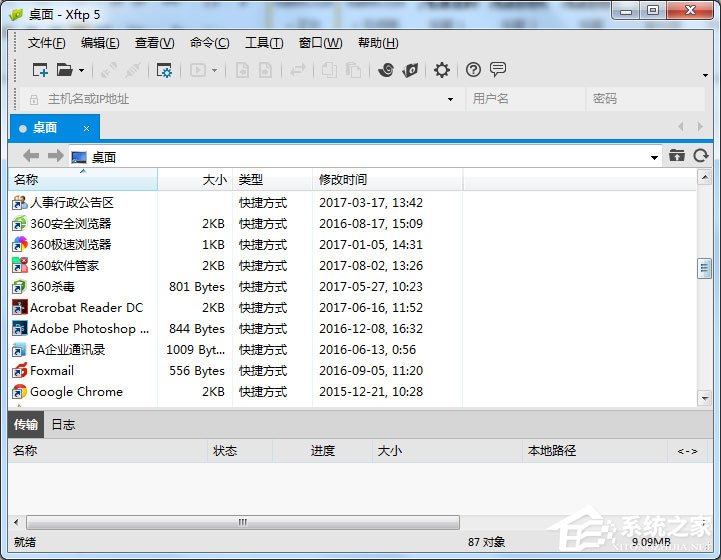This screenshot has height=560, width=721.
Task: Open the session properties toolbar icon
Action: [164, 70]
